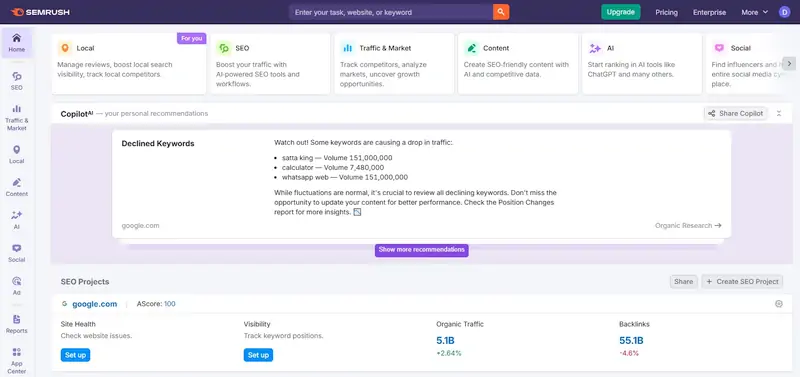The width and height of the screenshot is (800, 377).
Task: Click calculator keyword line
Action: tap(333, 167)
